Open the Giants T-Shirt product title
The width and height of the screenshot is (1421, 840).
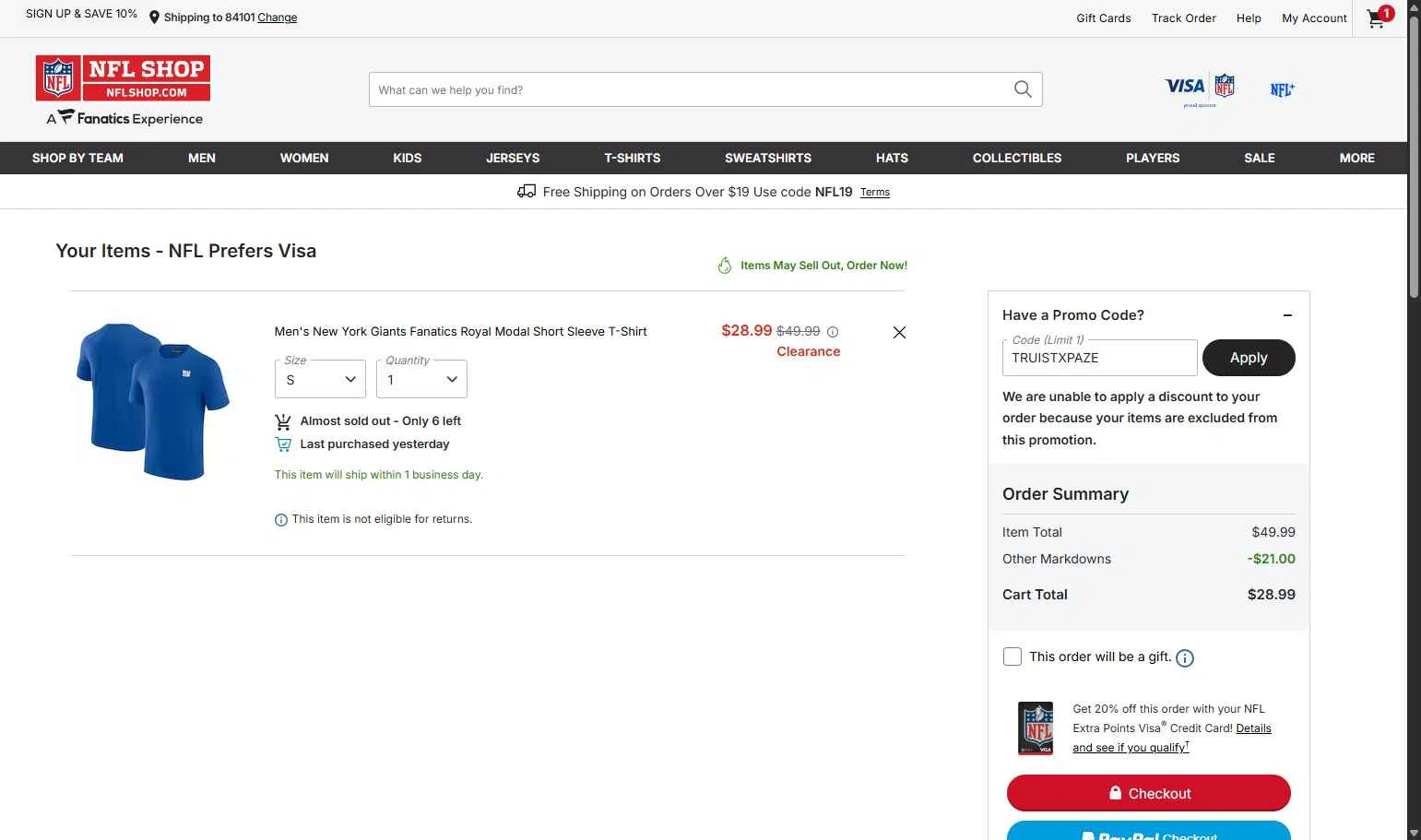click(460, 332)
